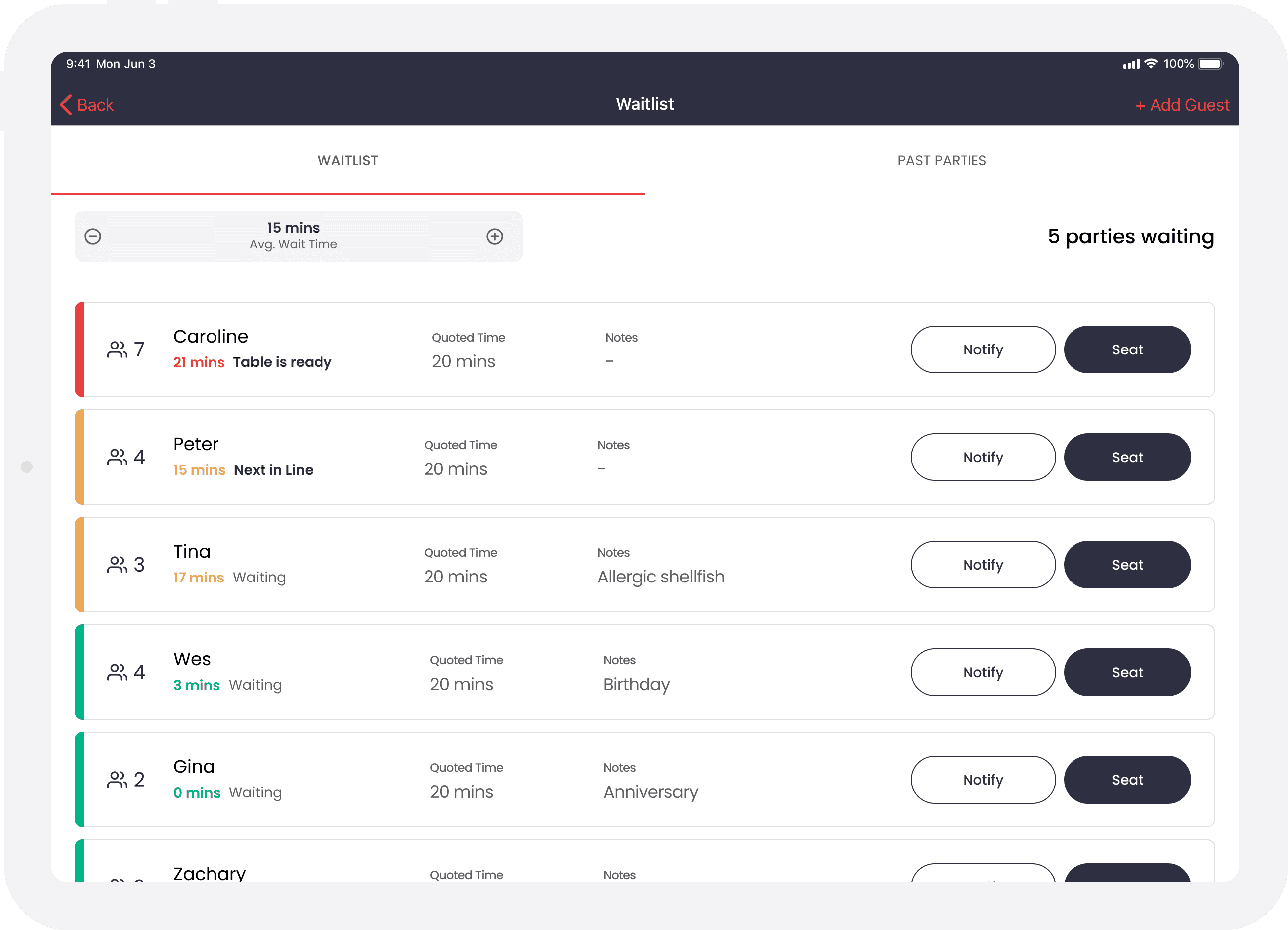The image size is (1288, 930).
Task: Click party size icon for Caroline
Action: tap(117, 349)
